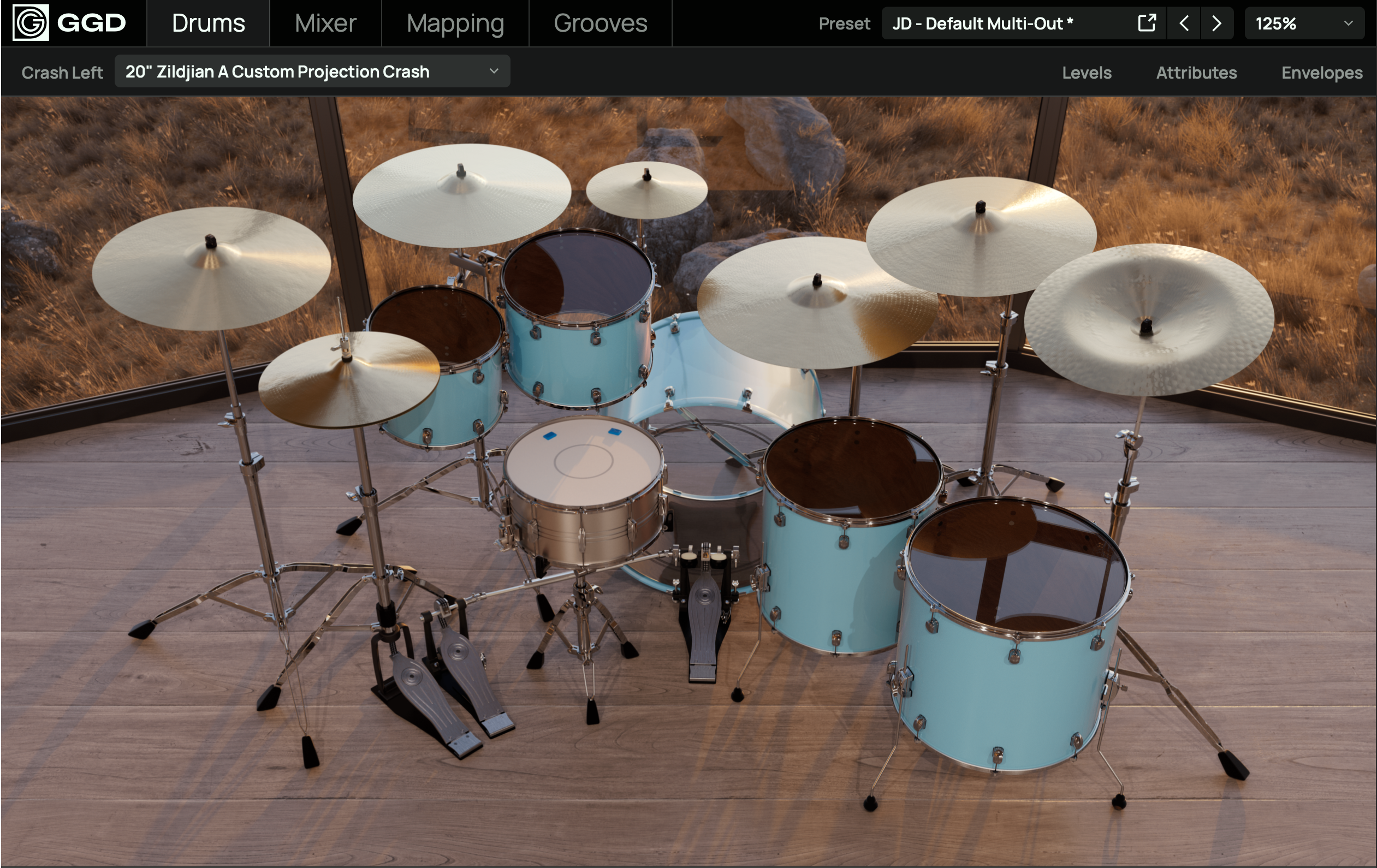1377x868 pixels.
Task: Switch to the Mixer tab
Action: tap(325, 23)
